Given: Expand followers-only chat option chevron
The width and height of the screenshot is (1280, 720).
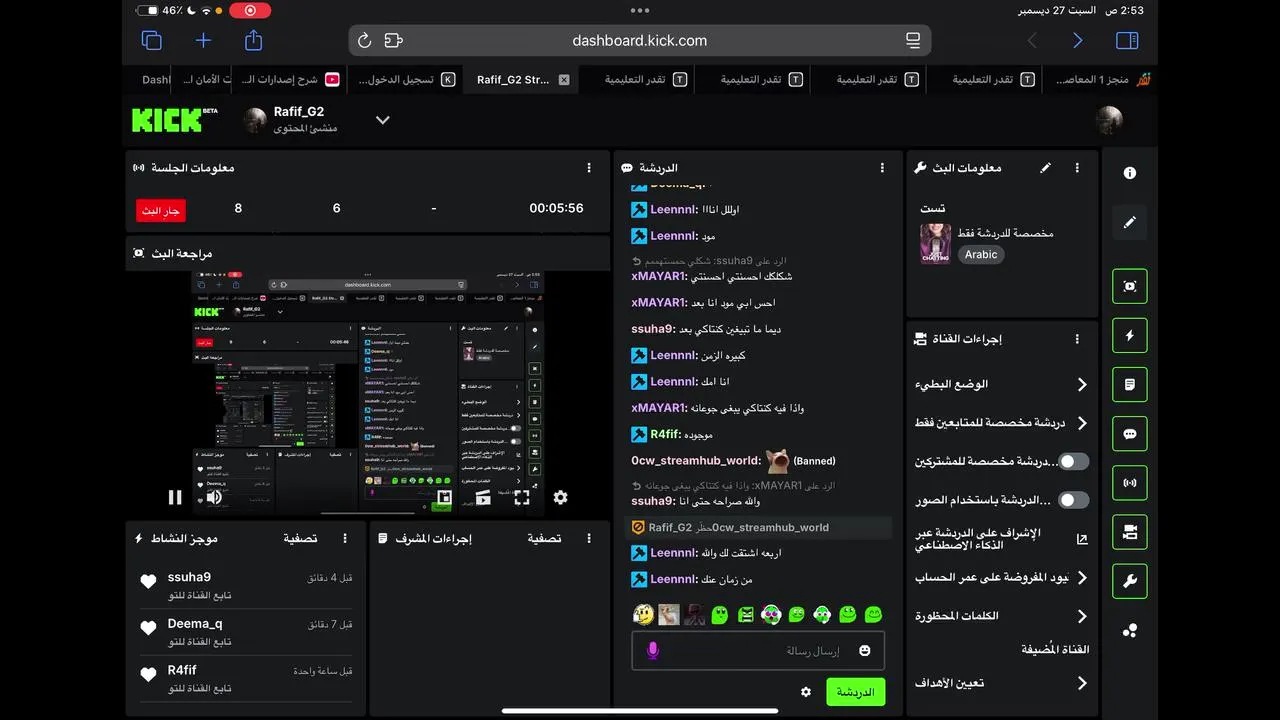Looking at the screenshot, I should pyautogui.click(x=1082, y=423).
